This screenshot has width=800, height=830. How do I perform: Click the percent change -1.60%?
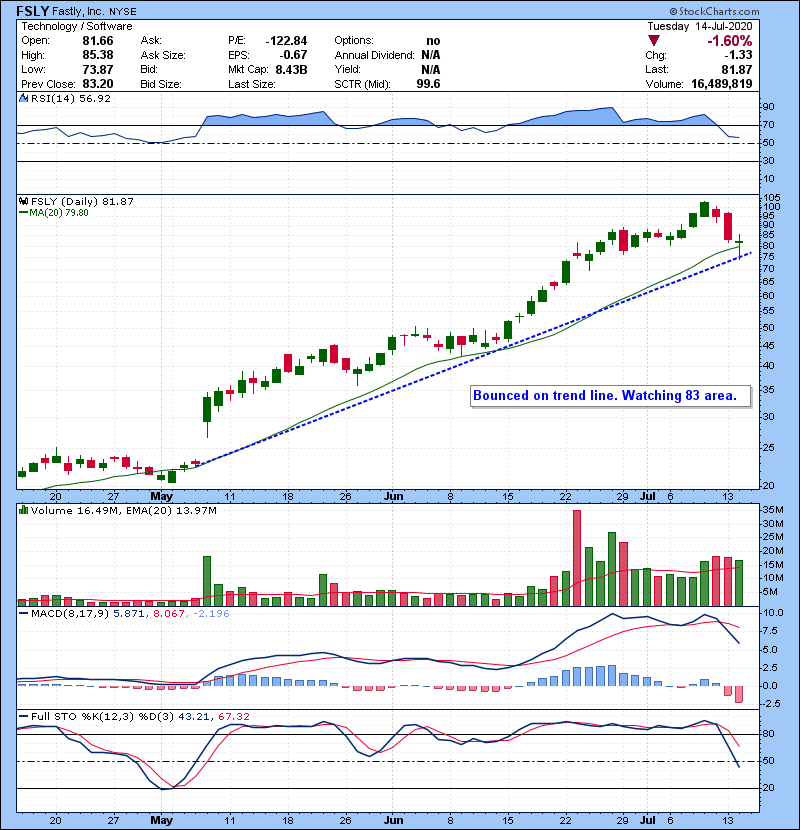[x=730, y=41]
